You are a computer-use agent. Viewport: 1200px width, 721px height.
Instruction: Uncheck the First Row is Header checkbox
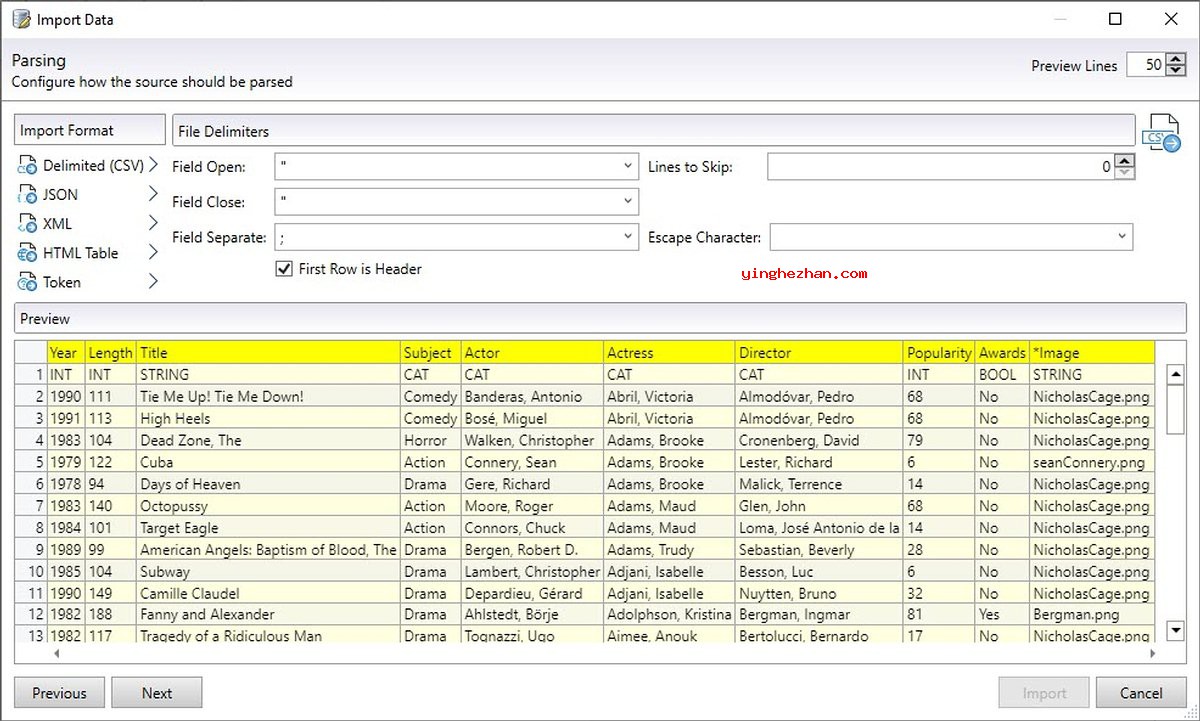click(x=284, y=269)
